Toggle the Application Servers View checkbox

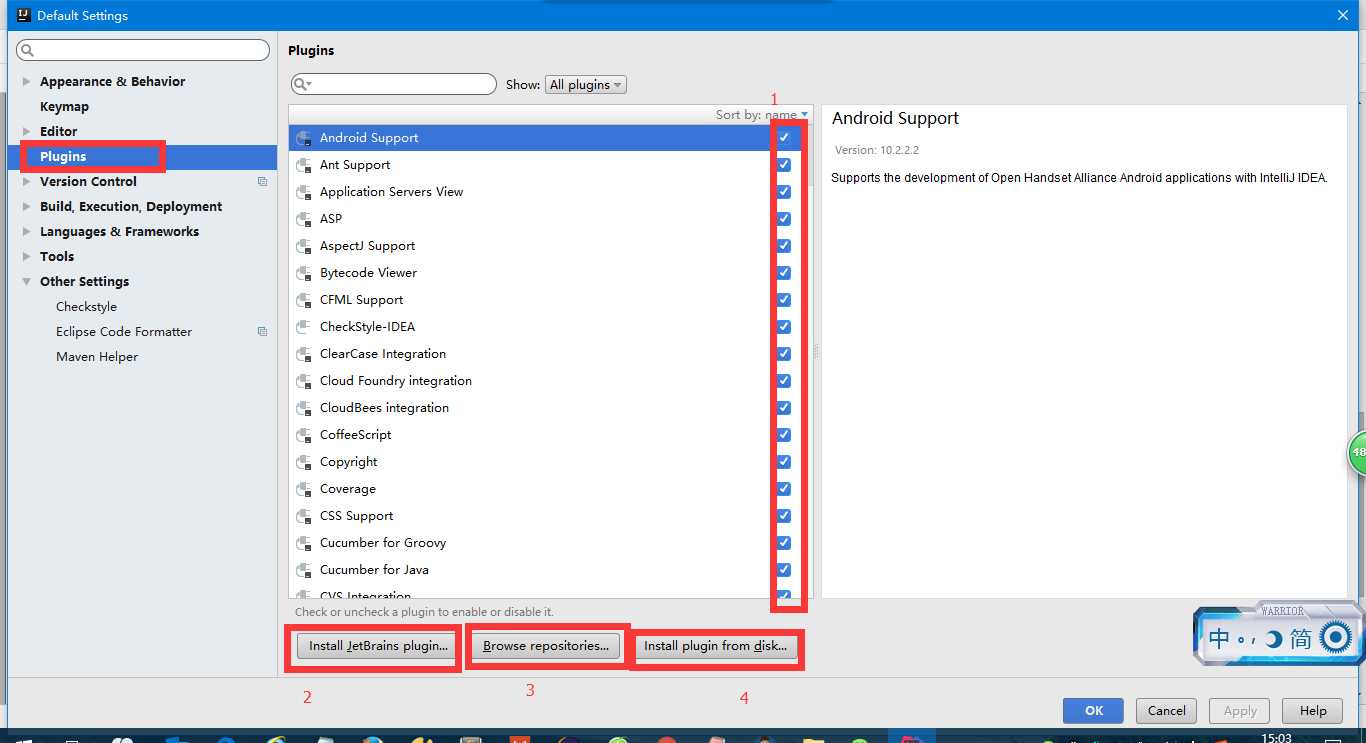[x=784, y=192]
